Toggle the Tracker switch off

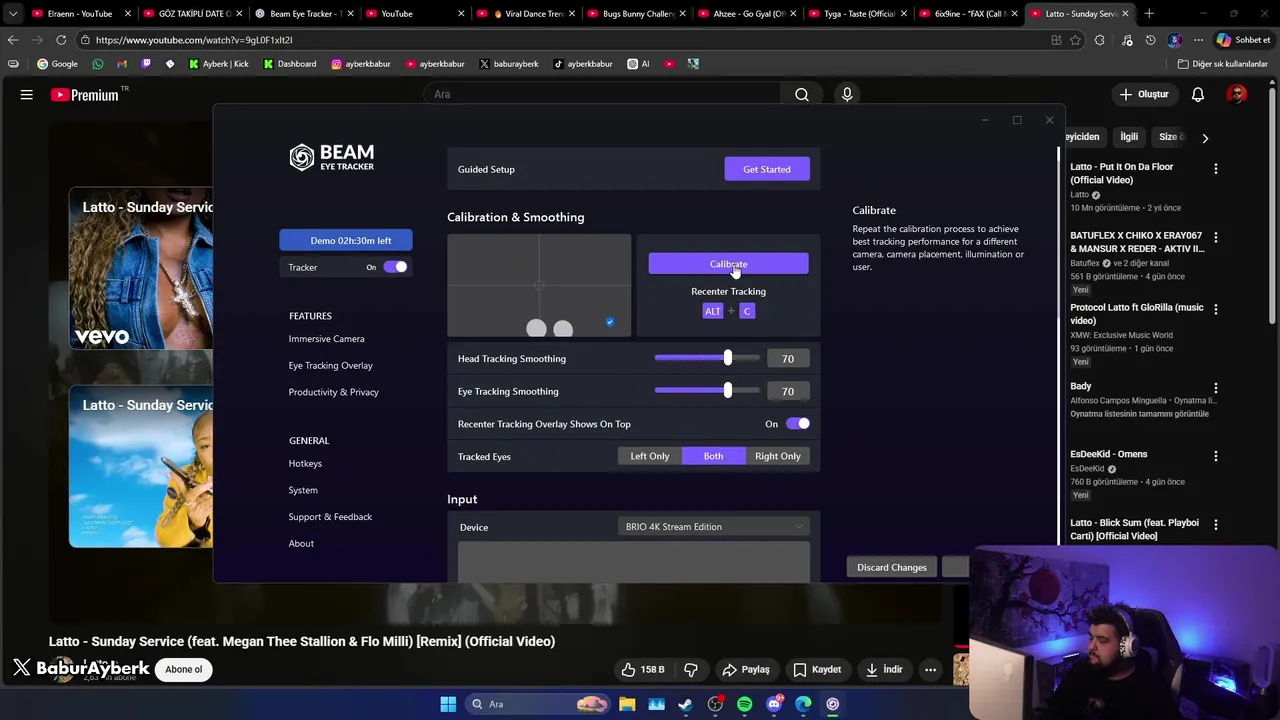click(x=395, y=267)
